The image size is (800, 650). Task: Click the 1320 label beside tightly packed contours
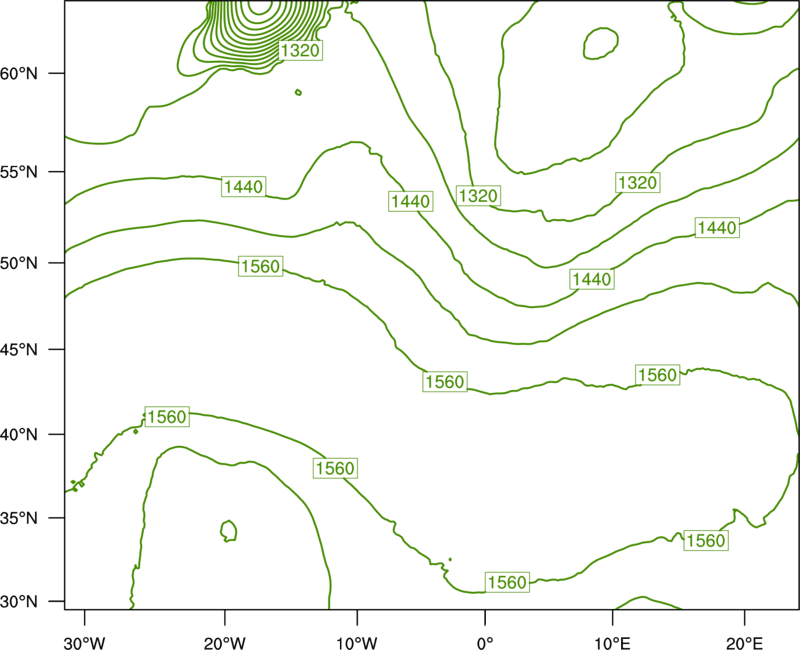pos(301,51)
